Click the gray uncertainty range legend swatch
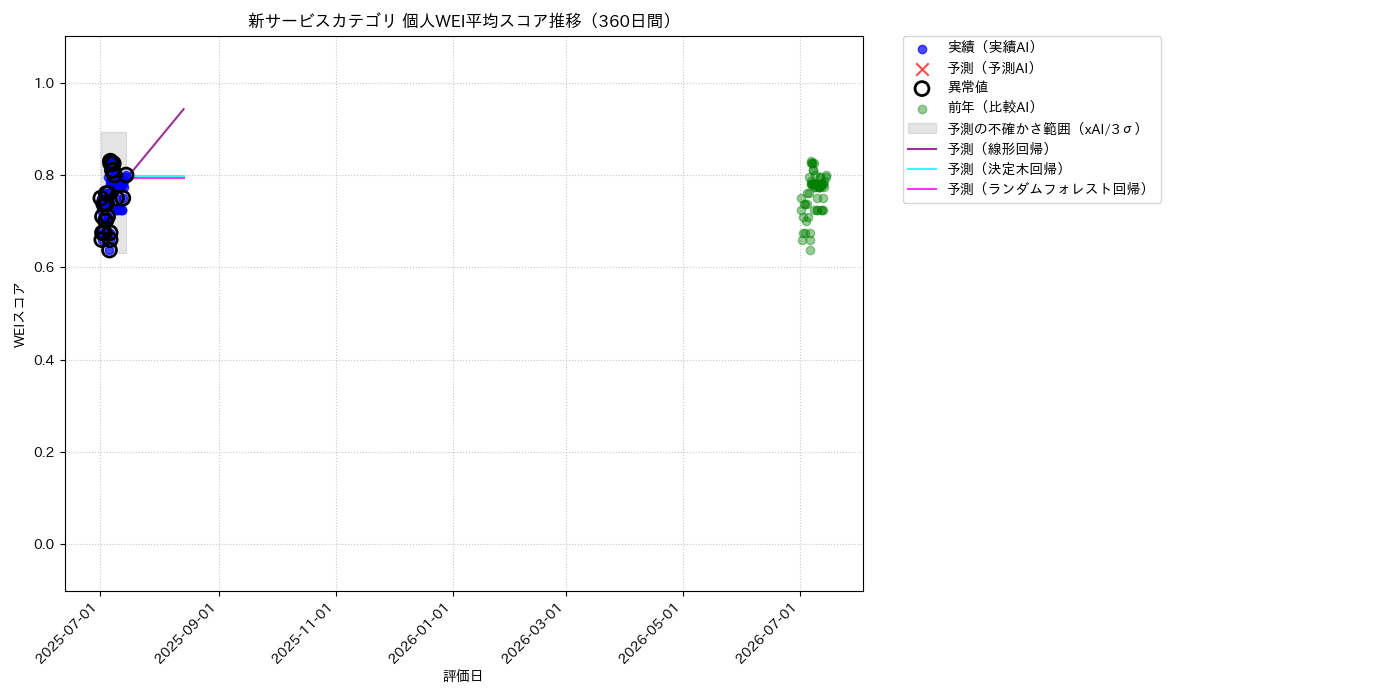1400x700 pixels. 922,128
